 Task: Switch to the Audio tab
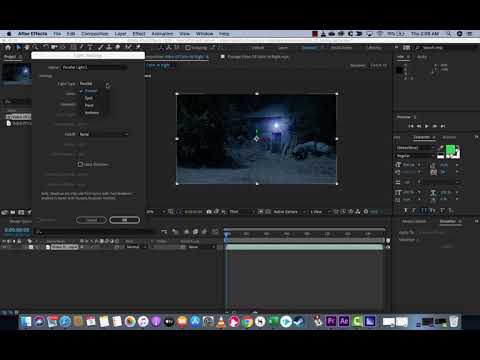pos(422,57)
